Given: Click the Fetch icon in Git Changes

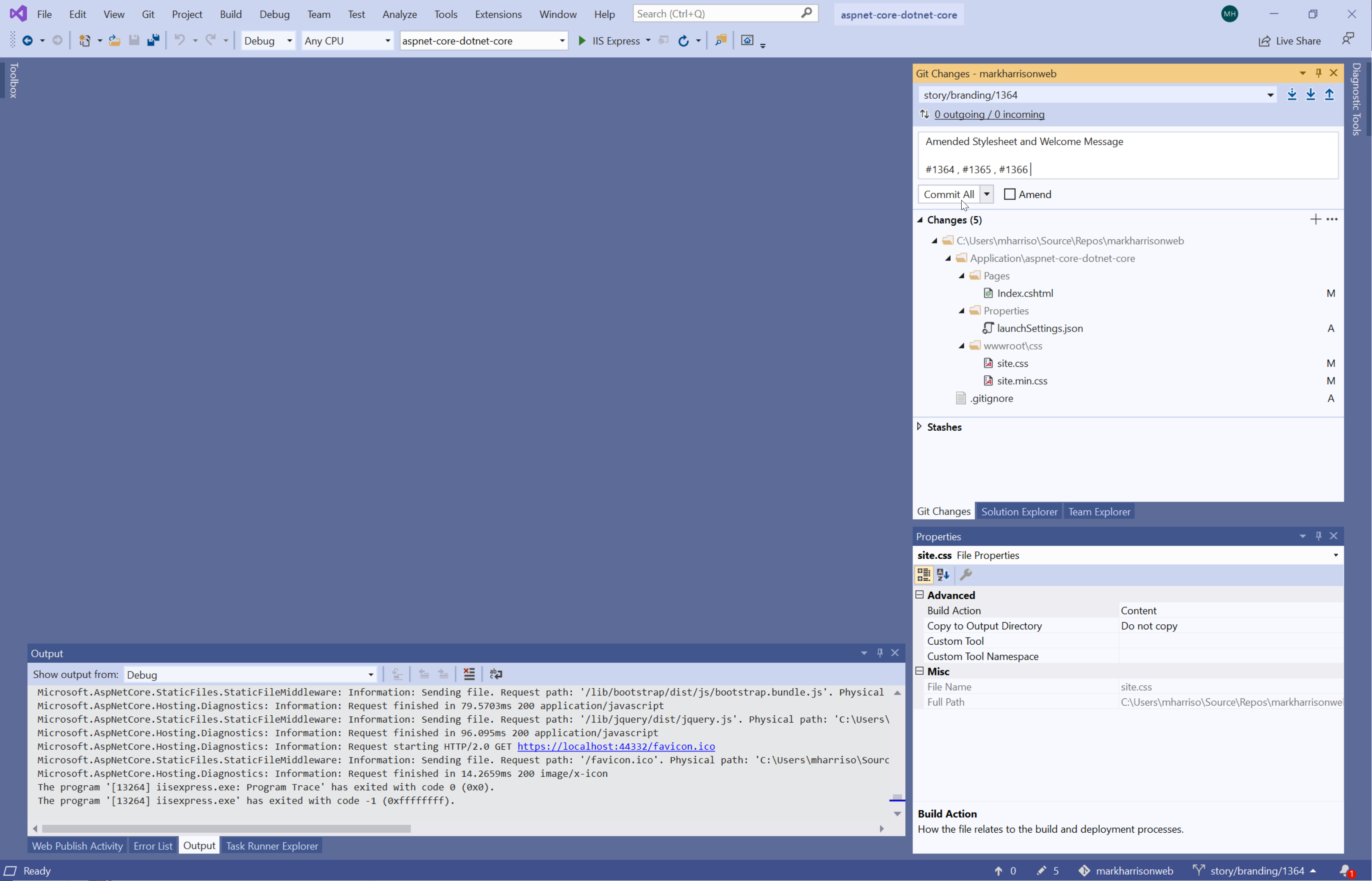Looking at the screenshot, I should coord(1292,95).
